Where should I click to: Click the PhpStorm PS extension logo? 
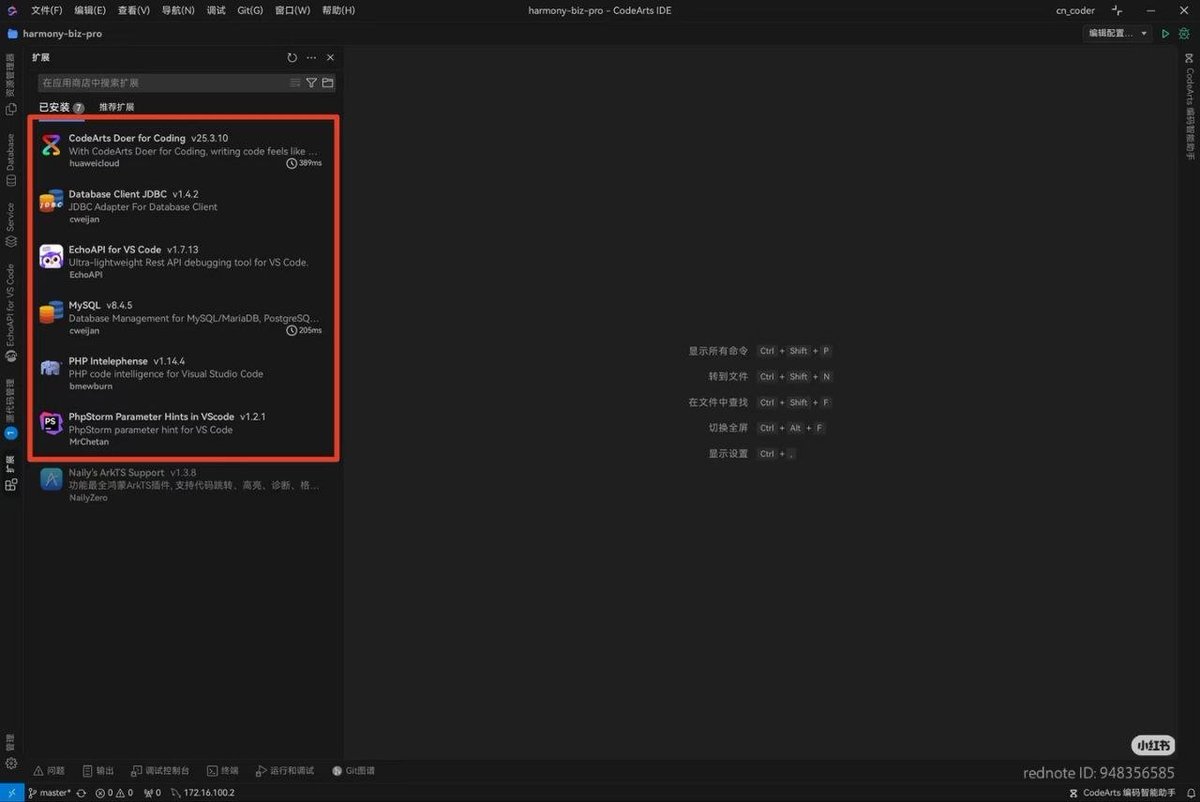(x=51, y=424)
